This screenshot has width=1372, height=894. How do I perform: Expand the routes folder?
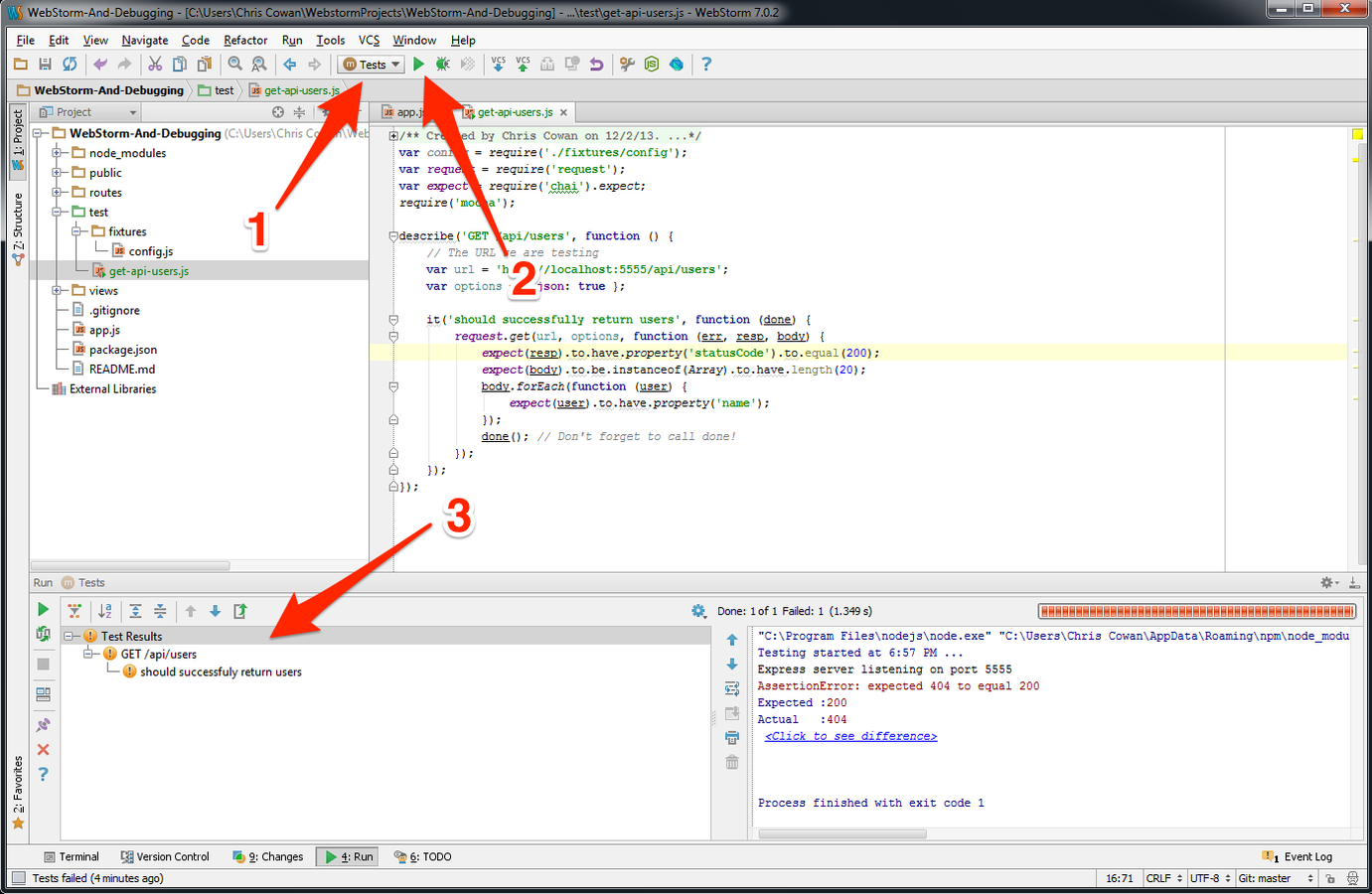click(x=58, y=193)
